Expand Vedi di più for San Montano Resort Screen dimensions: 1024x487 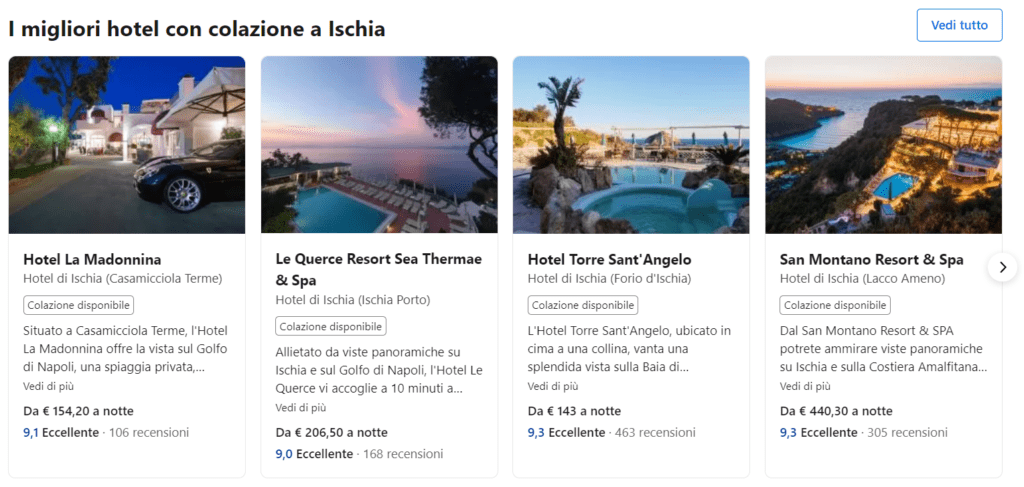coord(804,386)
